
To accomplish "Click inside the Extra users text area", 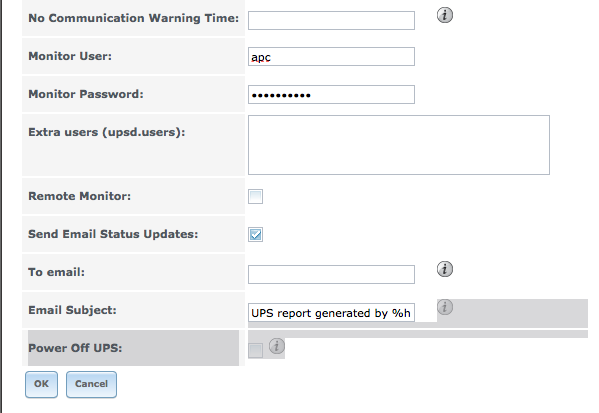I will pos(399,145).
